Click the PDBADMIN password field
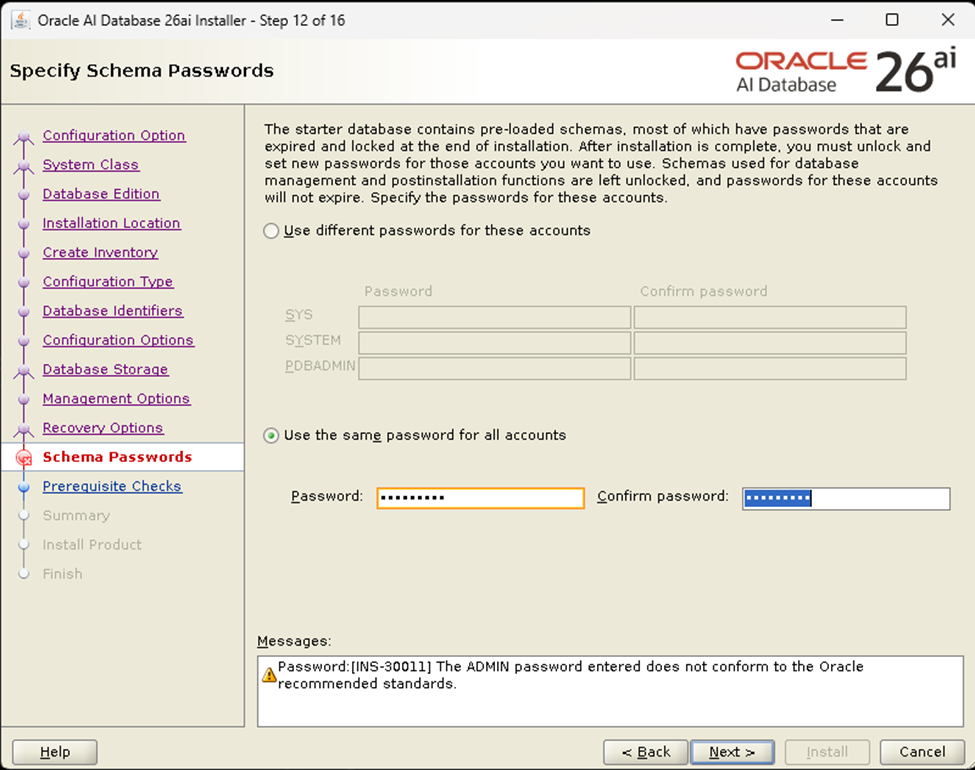The image size is (975, 770). [494, 368]
